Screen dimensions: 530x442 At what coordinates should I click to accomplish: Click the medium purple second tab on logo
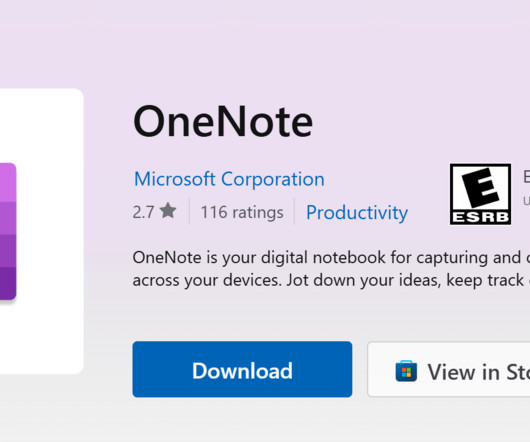(x=8, y=218)
